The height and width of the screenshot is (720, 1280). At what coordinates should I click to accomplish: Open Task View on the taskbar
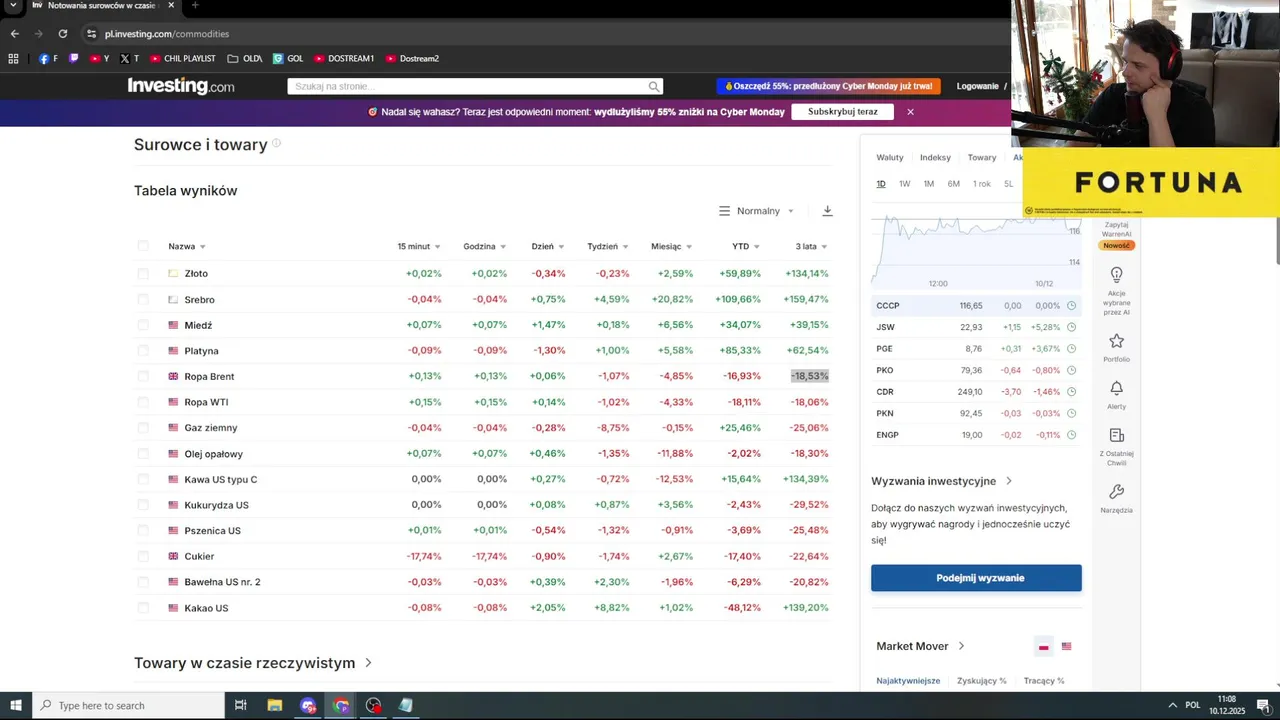(240, 705)
